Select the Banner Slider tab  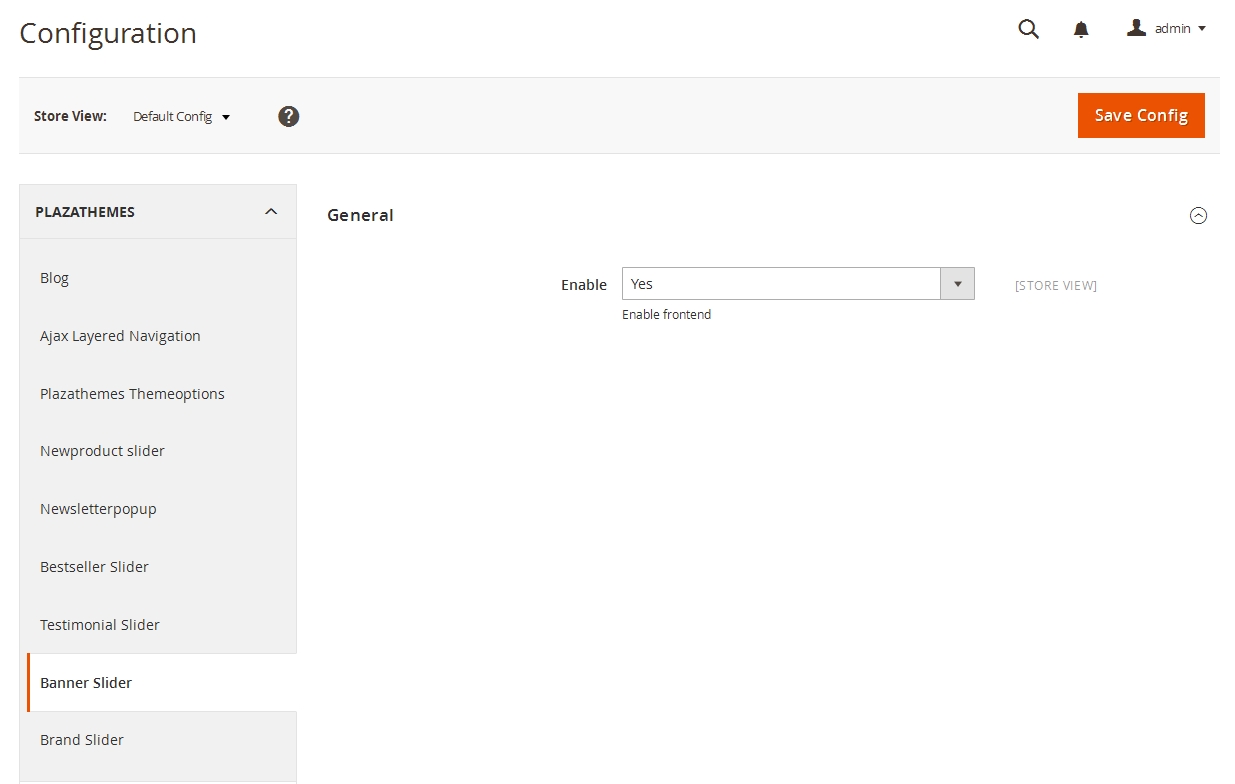(86, 683)
